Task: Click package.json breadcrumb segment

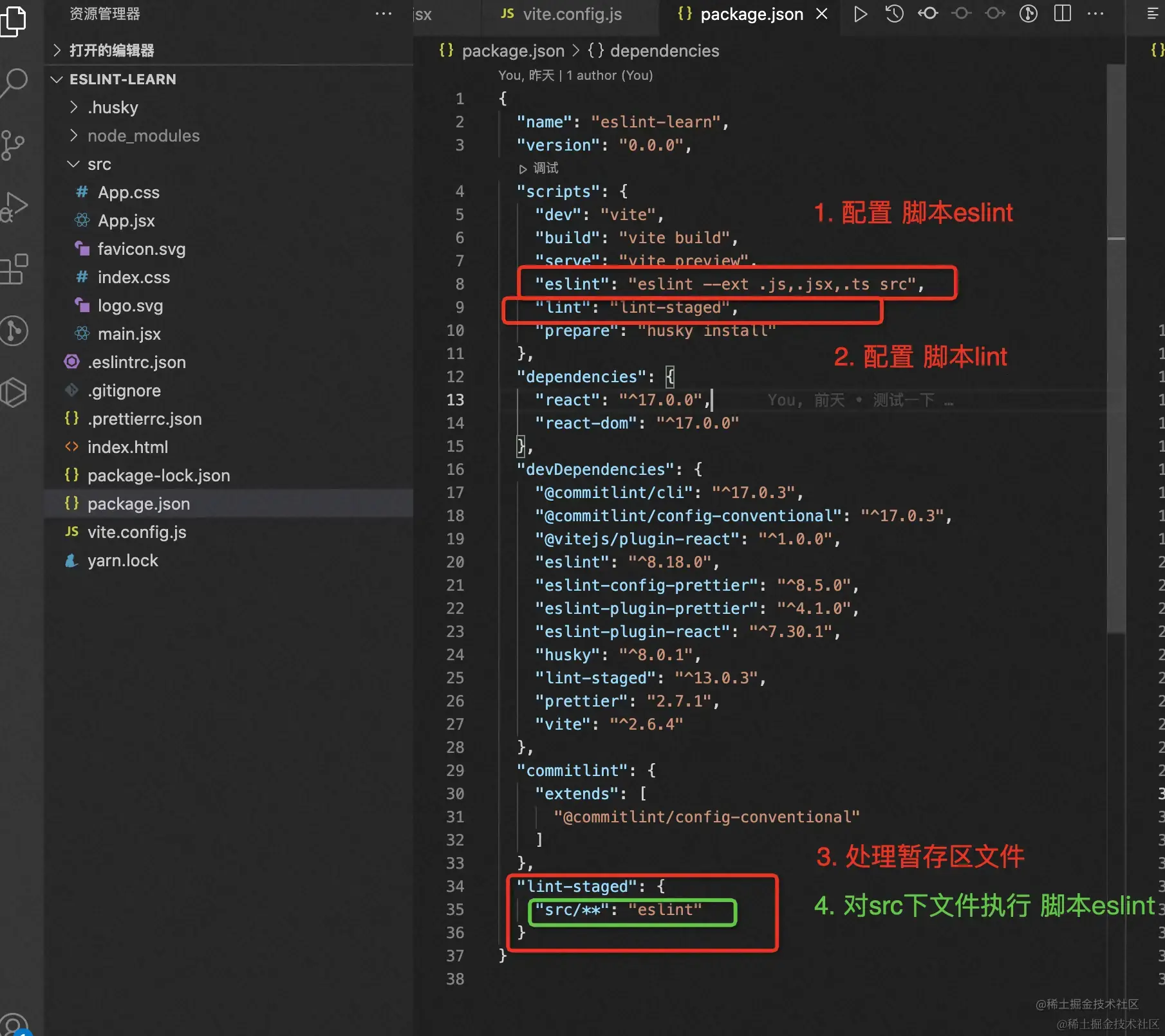Action: point(502,51)
